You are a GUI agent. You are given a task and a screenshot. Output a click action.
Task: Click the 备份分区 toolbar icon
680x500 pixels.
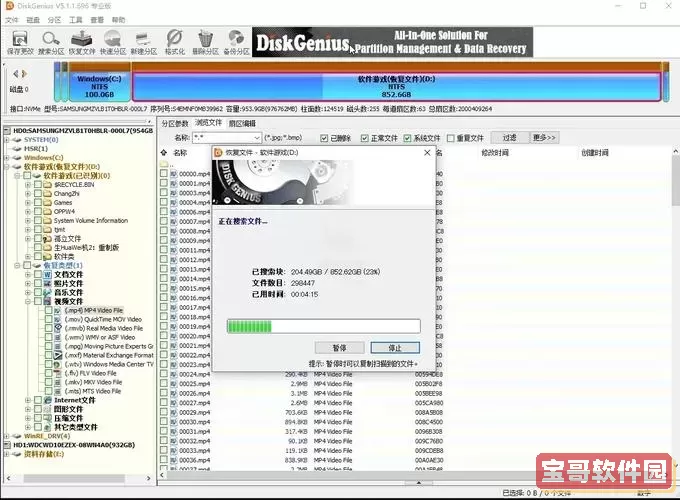236,42
